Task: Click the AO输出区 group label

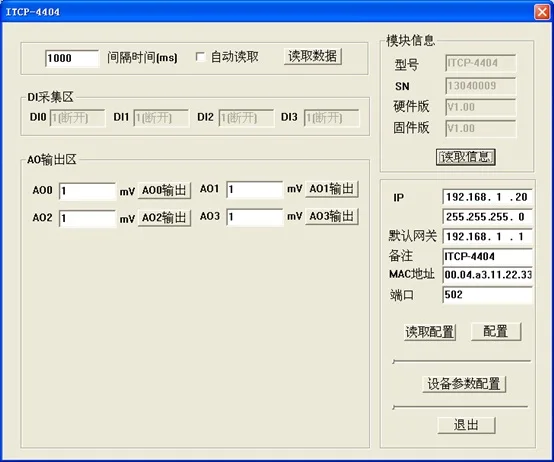Action: [52, 160]
